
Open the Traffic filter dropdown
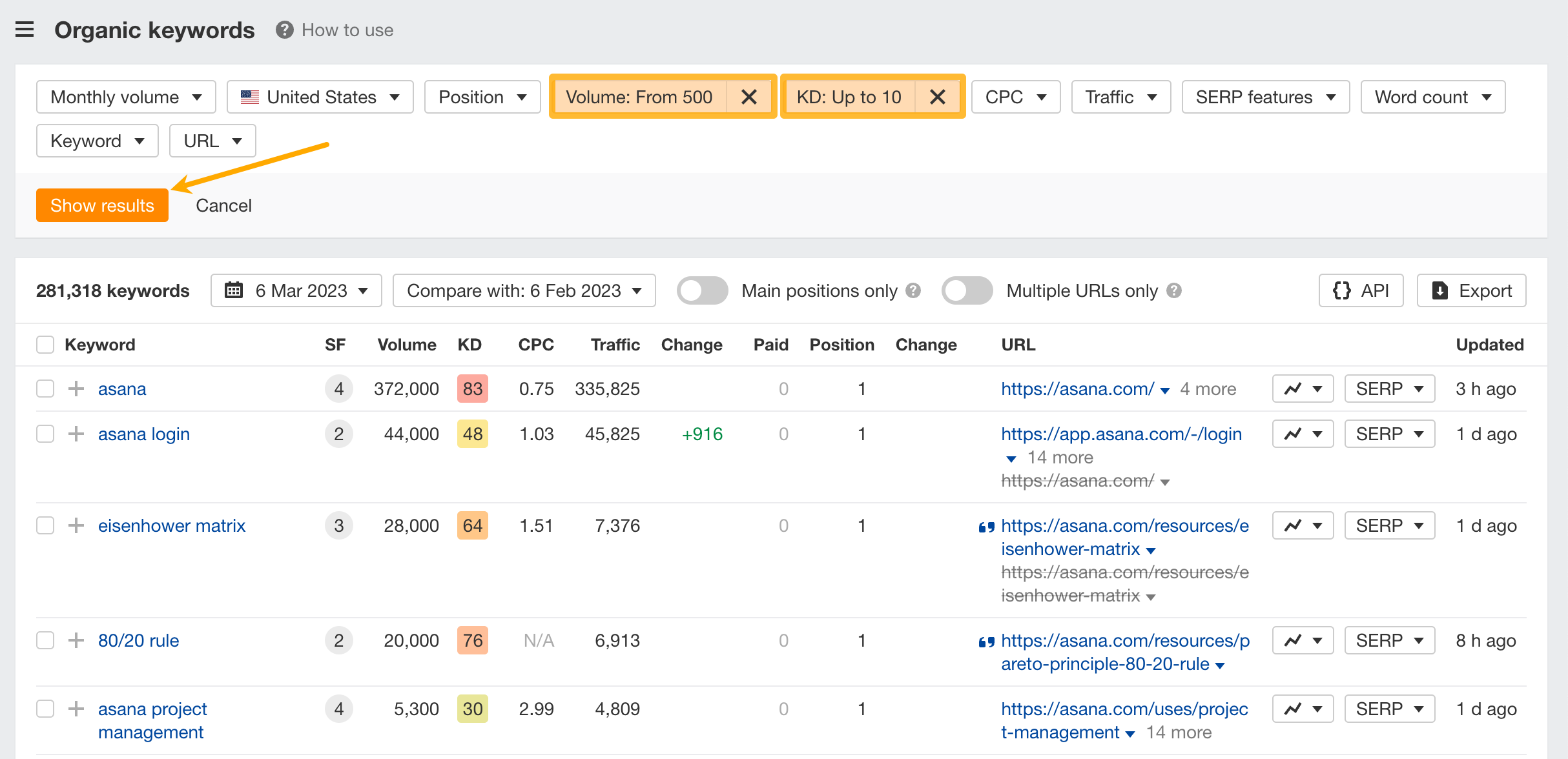pos(1121,97)
